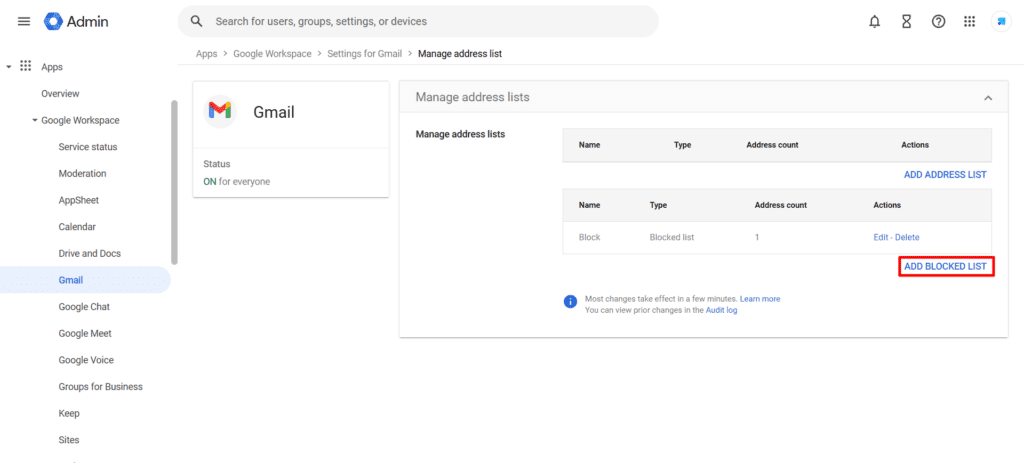Open Sites settings
The height and width of the screenshot is (463, 1024).
pyautogui.click(x=69, y=440)
